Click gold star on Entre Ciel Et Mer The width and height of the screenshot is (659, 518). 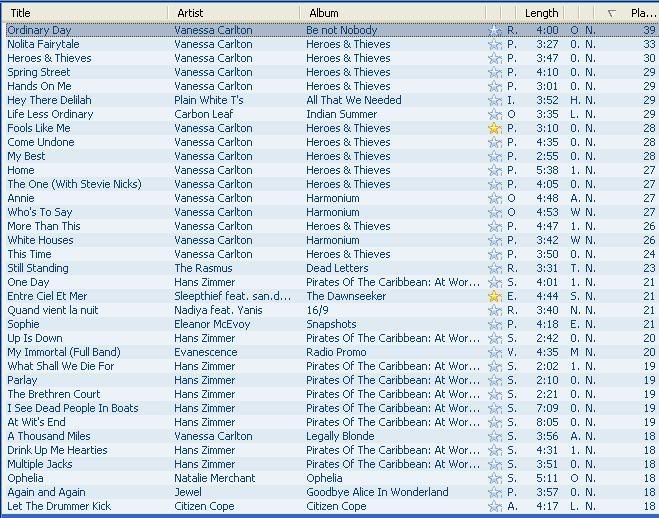click(495, 297)
